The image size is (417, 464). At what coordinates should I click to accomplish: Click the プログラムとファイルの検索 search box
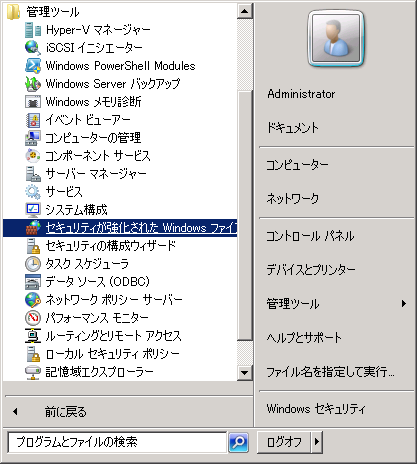[117, 442]
